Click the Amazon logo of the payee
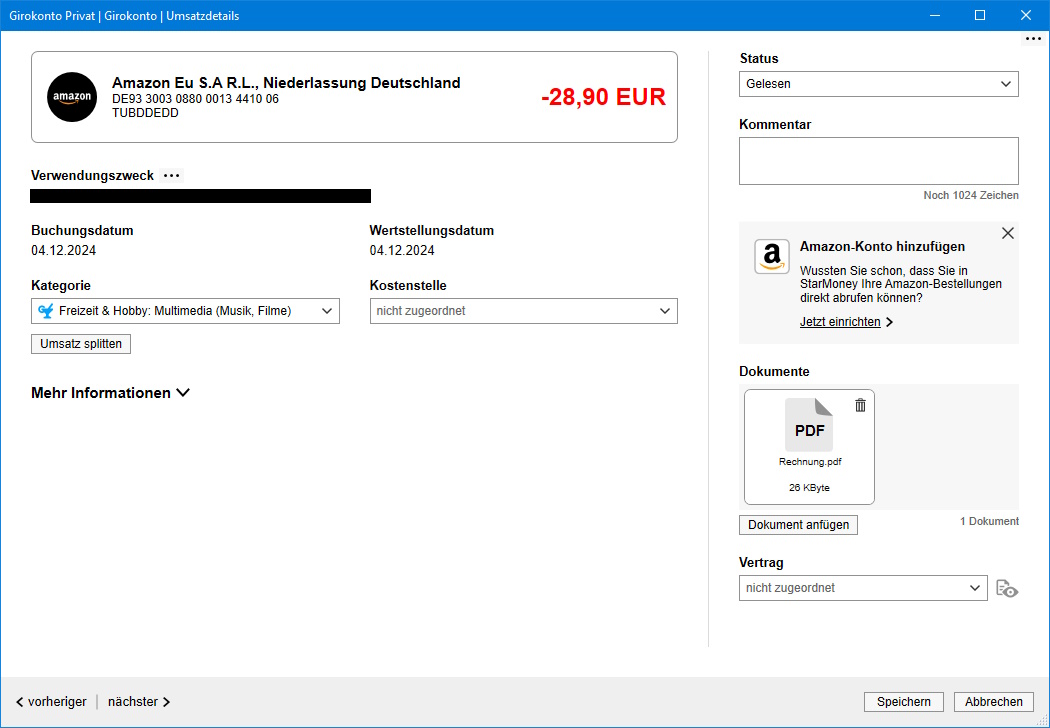 pos(72,97)
